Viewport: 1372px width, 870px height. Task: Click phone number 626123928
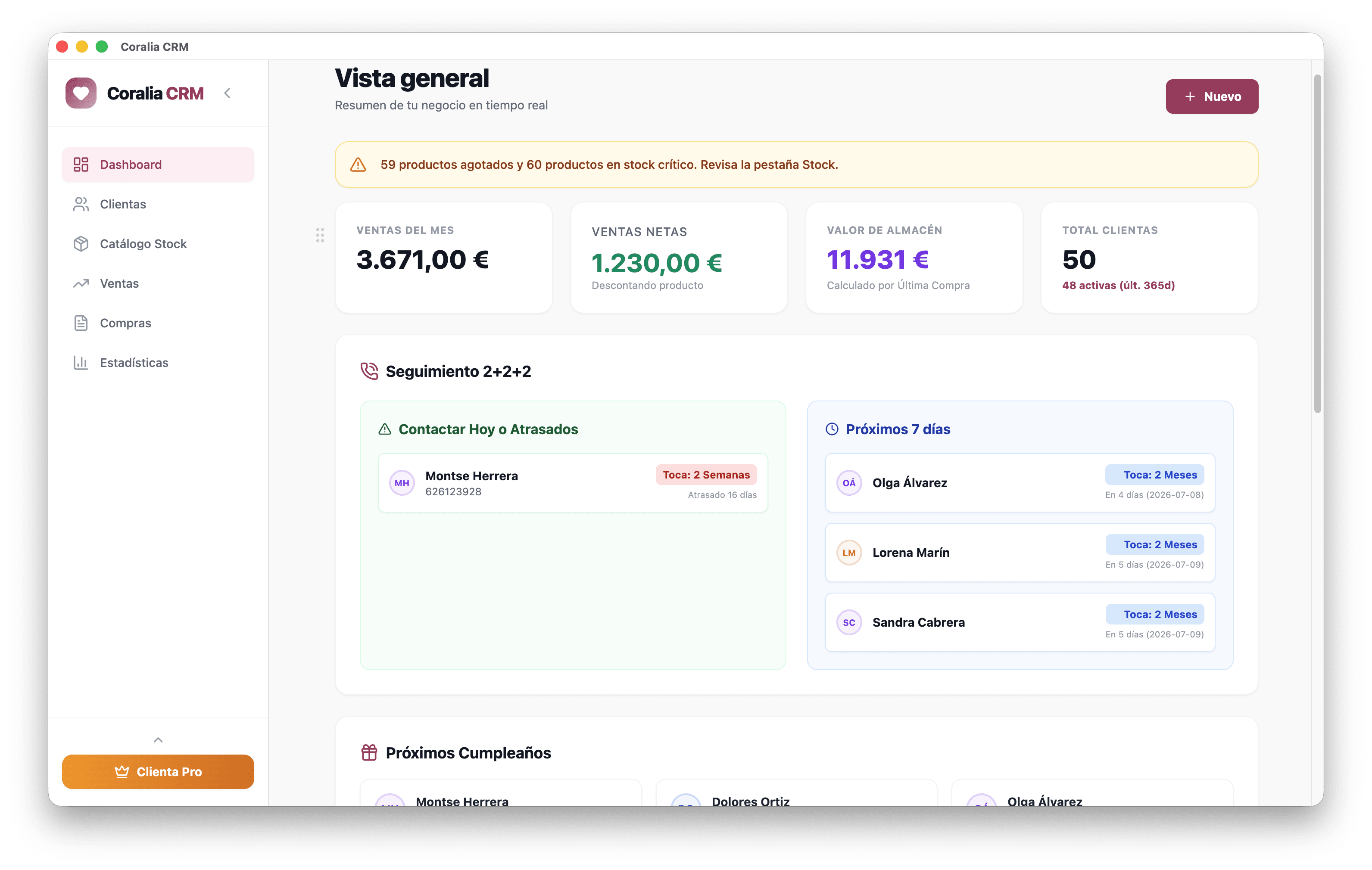[453, 491]
